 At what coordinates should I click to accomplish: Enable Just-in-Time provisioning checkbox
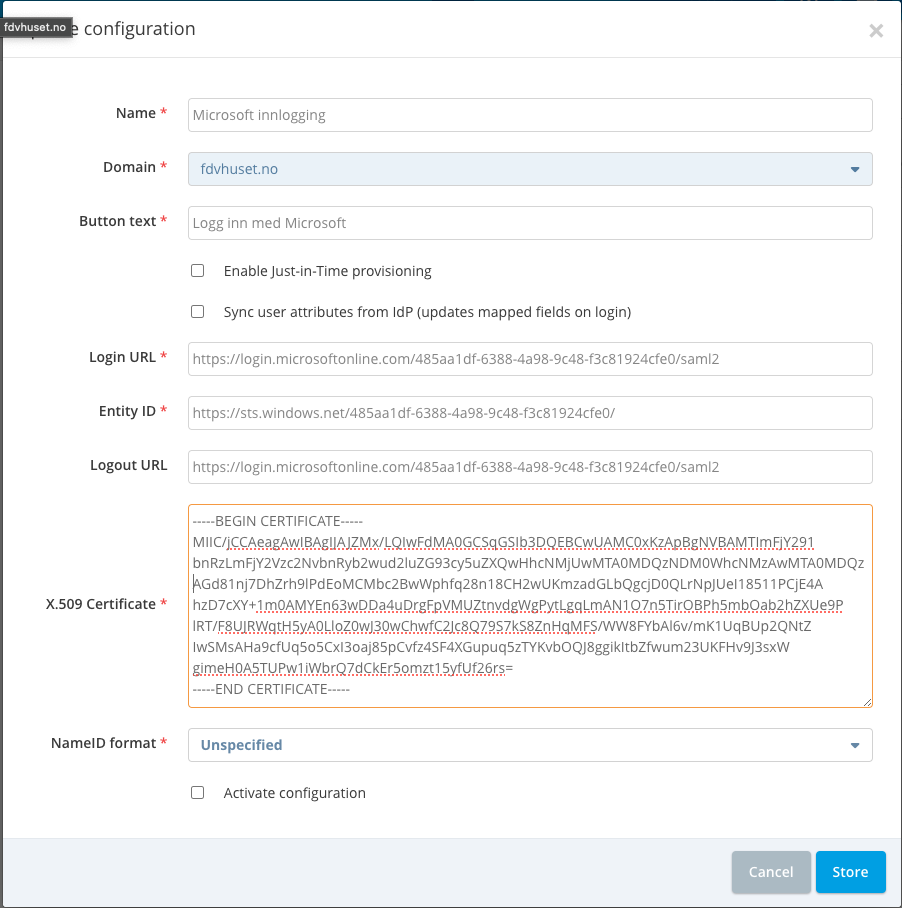[x=197, y=270]
